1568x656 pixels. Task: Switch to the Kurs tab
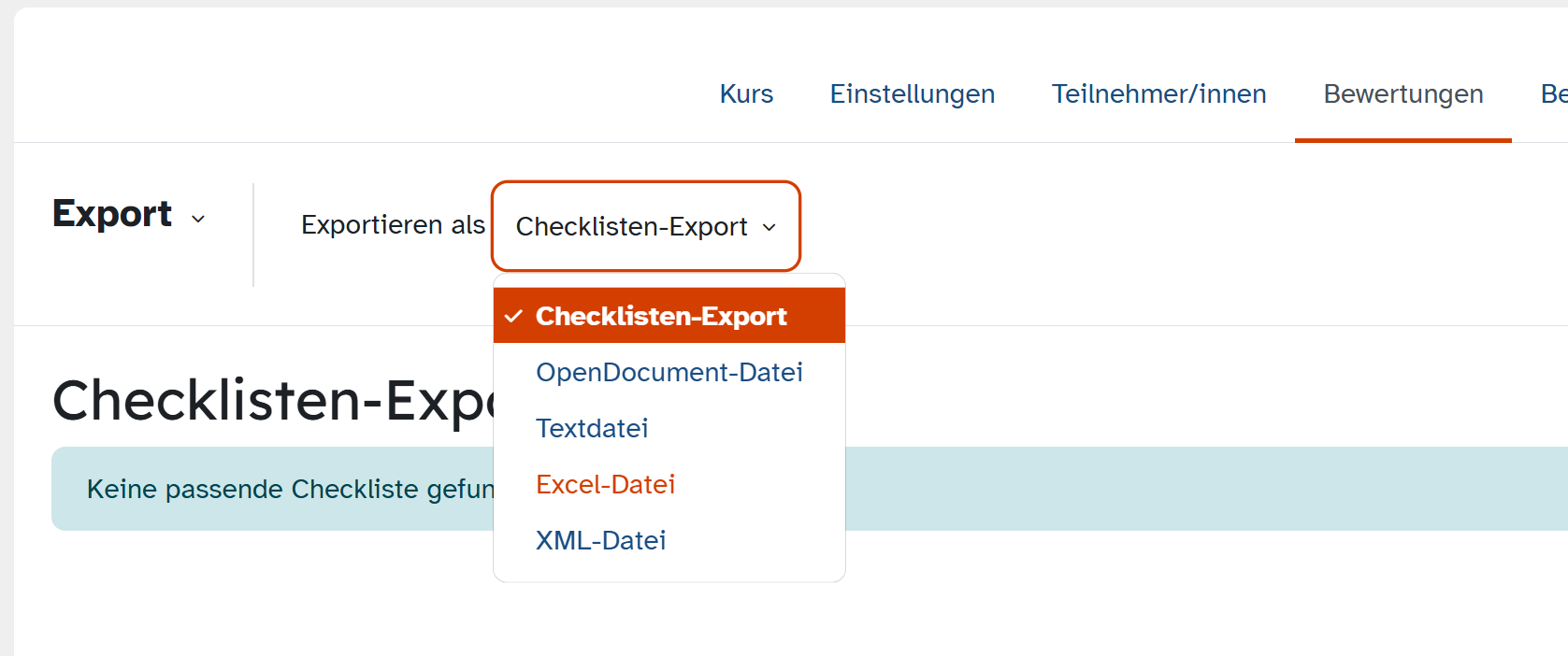(746, 94)
